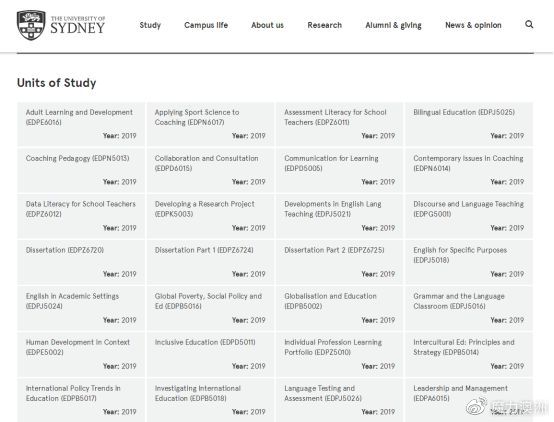This screenshot has height=422, width=554.
Task: Click the University of Sydney logo
Action: [x=61, y=25]
